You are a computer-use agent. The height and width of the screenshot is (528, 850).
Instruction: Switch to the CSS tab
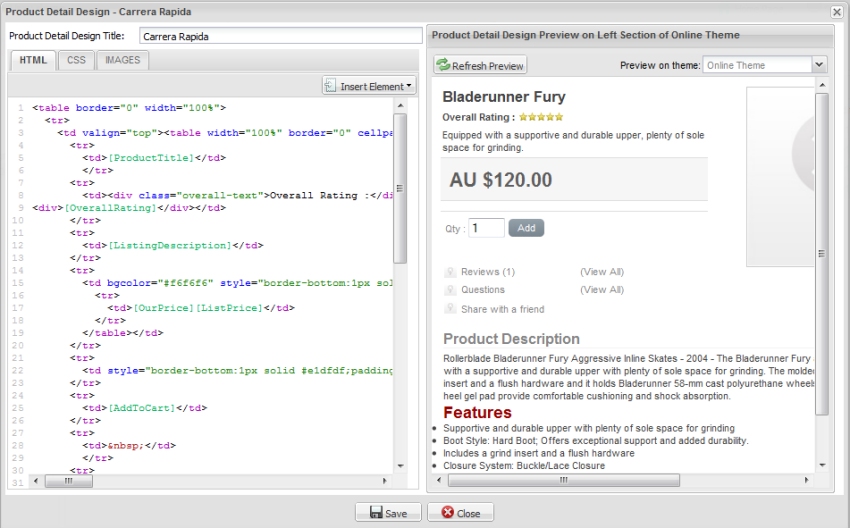76,60
